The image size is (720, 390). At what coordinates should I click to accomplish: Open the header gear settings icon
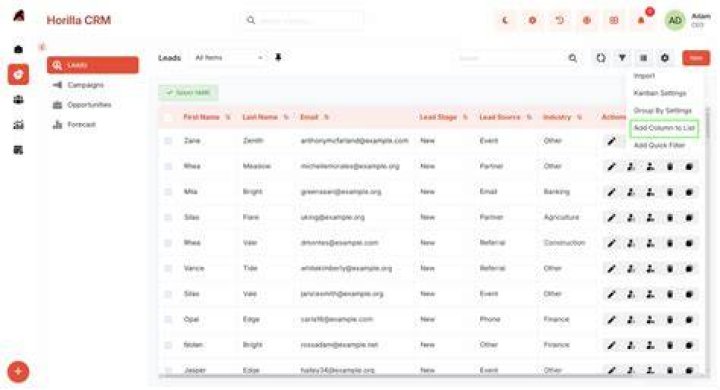point(532,20)
